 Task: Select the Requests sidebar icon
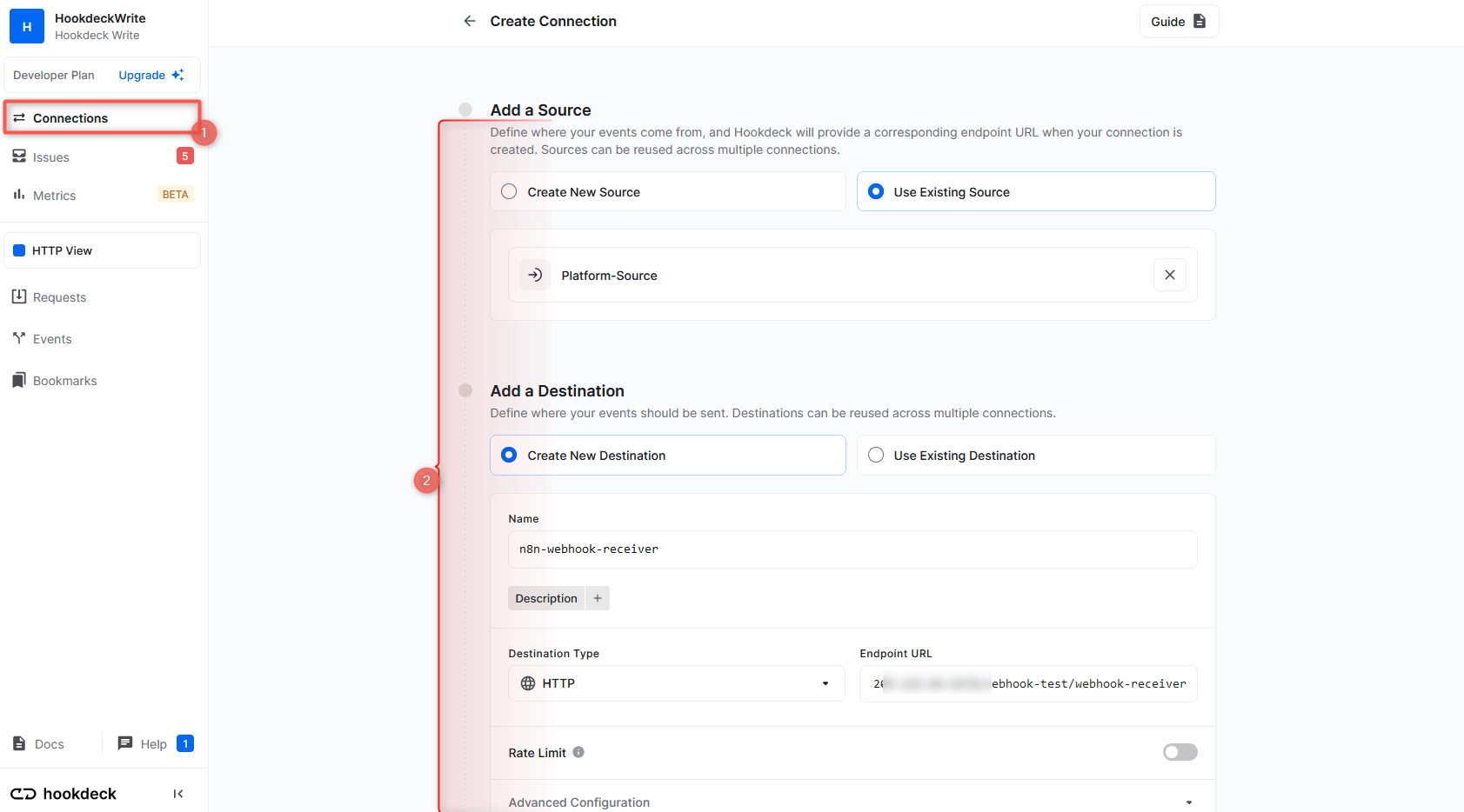(19, 296)
